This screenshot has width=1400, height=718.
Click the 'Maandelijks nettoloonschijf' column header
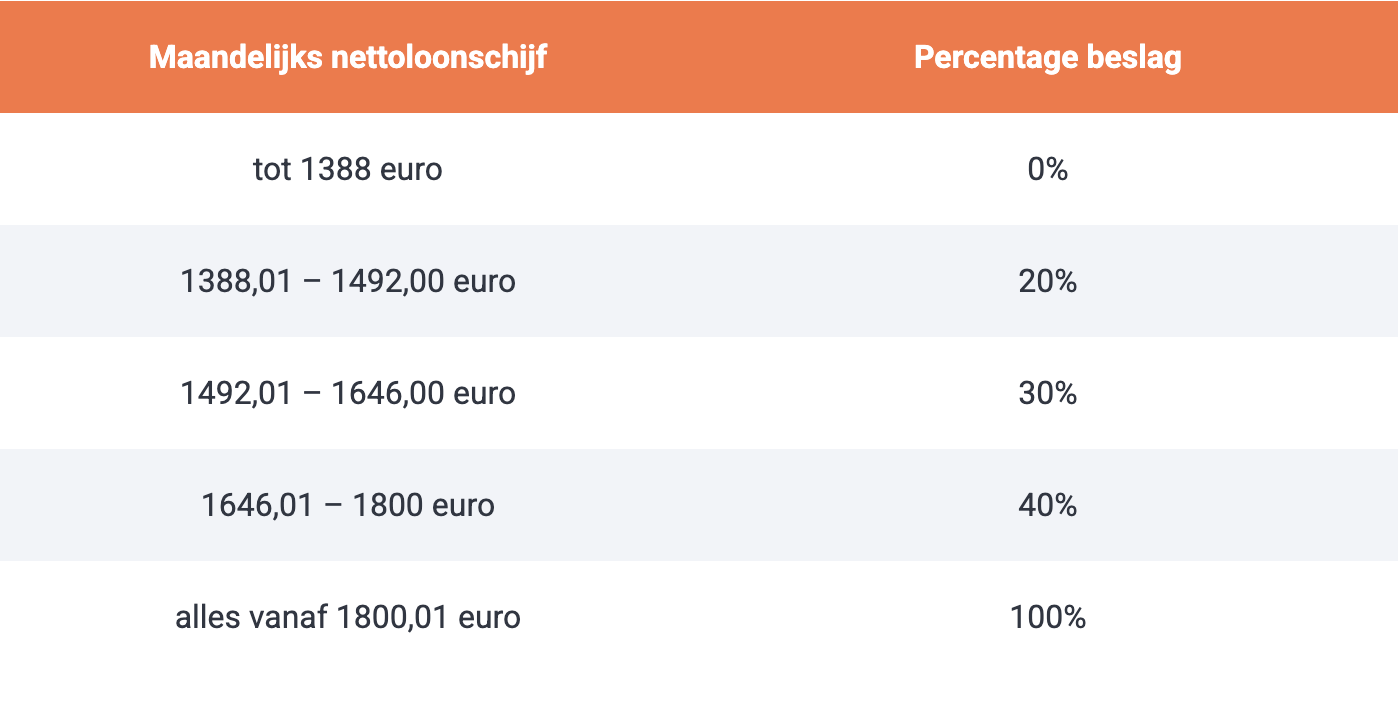click(x=348, y=57)
